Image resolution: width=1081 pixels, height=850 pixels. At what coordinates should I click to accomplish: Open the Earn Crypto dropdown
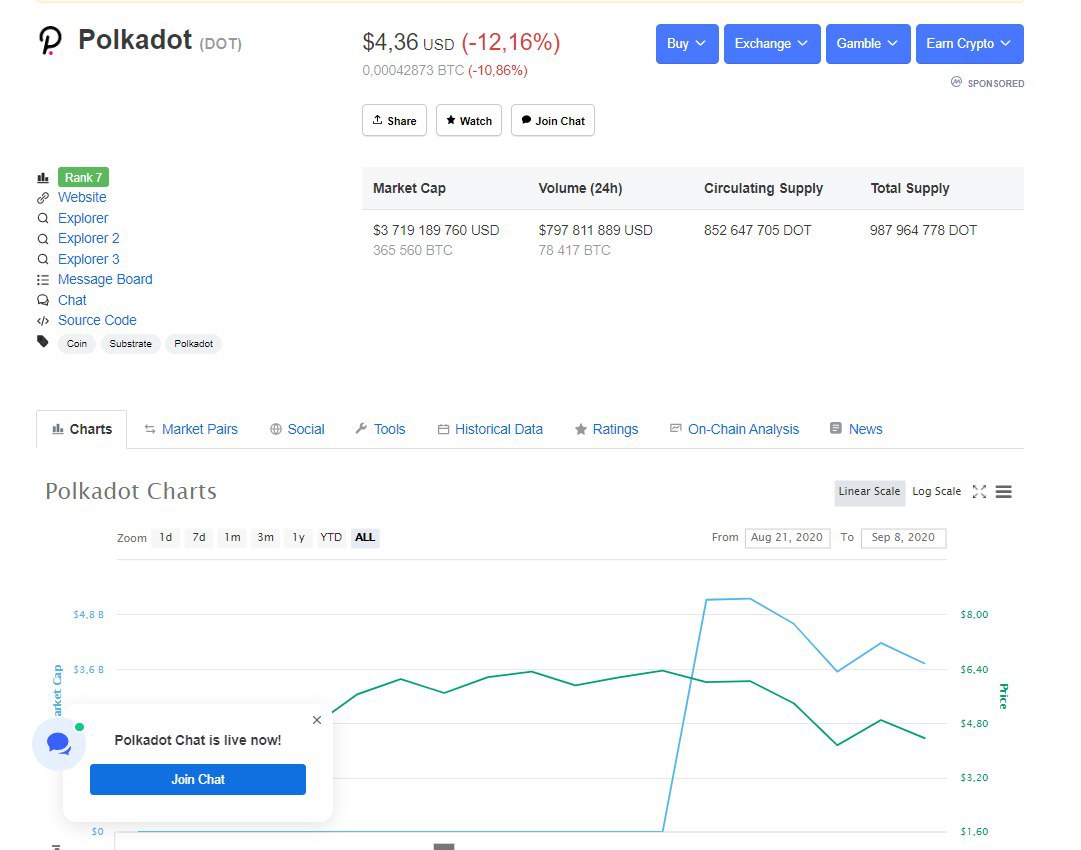(969, 43)
